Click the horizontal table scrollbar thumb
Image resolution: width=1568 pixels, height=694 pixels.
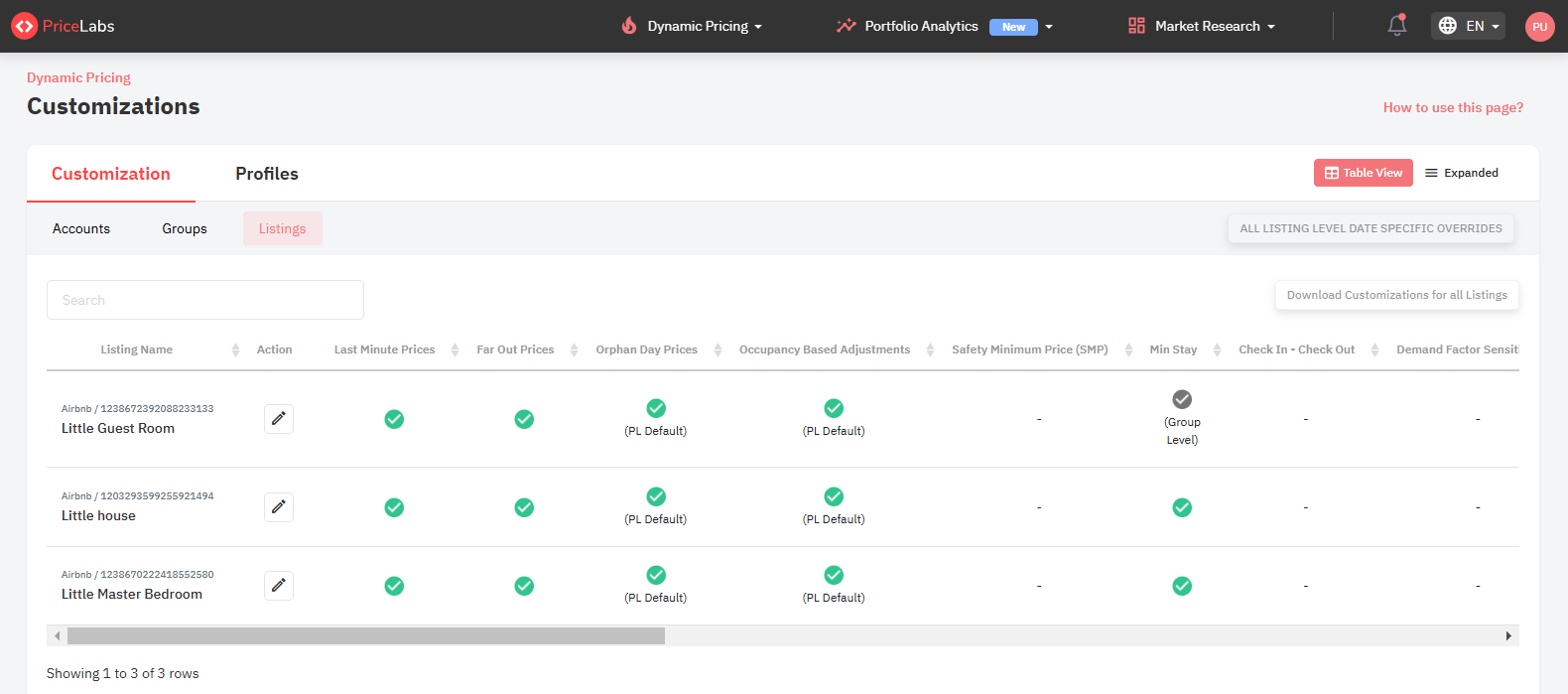point(366,635)
